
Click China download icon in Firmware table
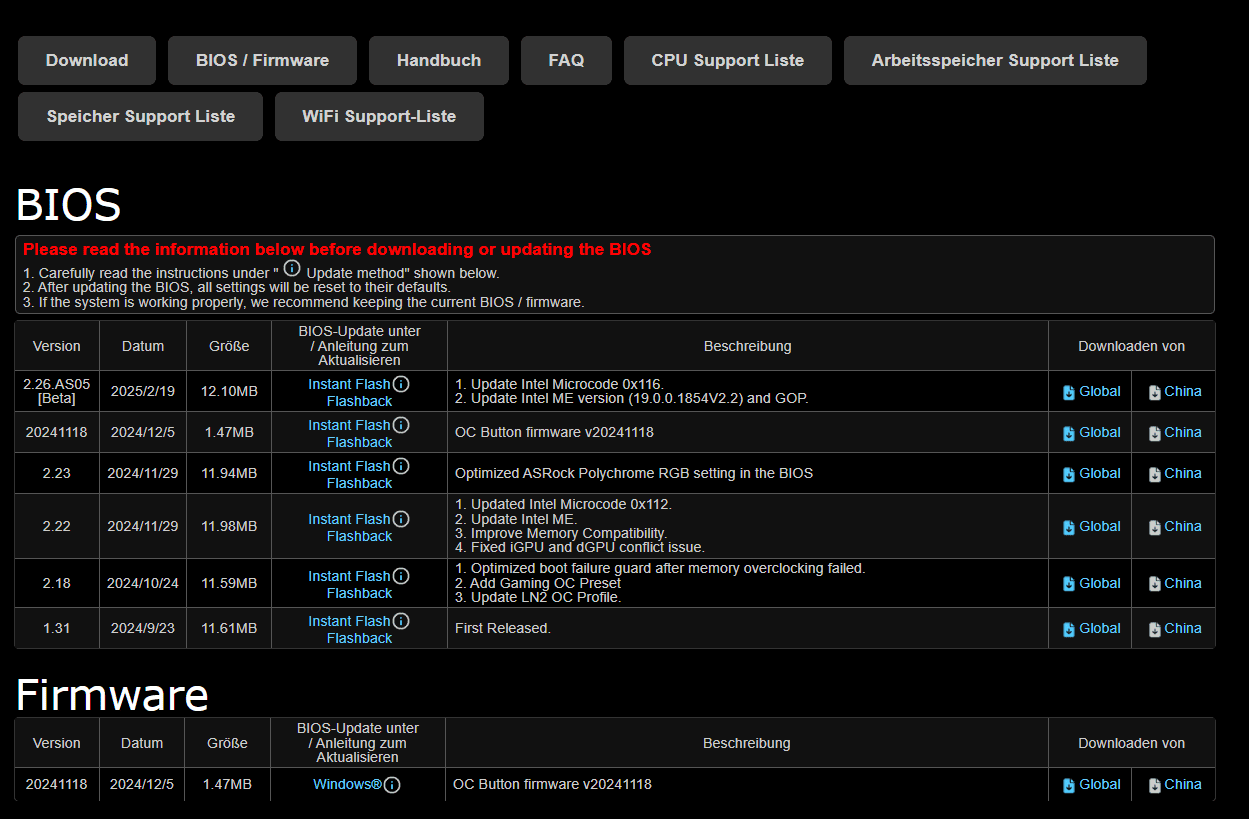[x=1155, y=785]
